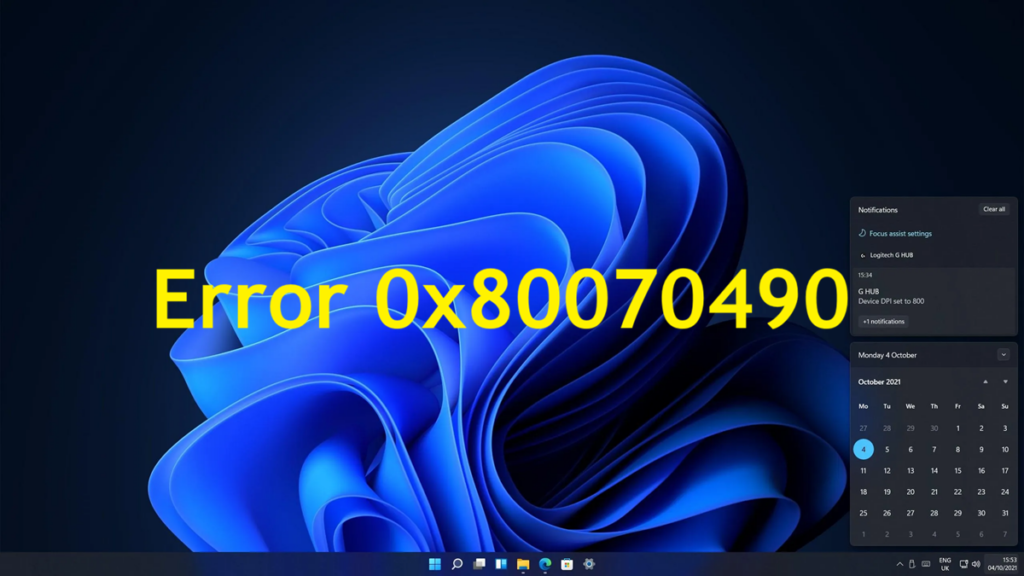Viewport: 1024px width, 576px height.
Task: Open the Start menu
Action: [x=435, y=563]
